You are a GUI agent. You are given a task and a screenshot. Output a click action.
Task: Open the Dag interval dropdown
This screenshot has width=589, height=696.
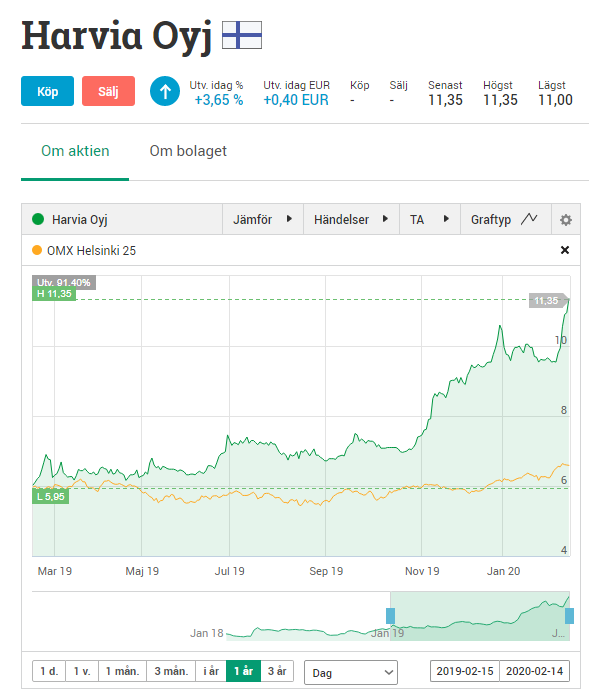(x=351, y=673)
